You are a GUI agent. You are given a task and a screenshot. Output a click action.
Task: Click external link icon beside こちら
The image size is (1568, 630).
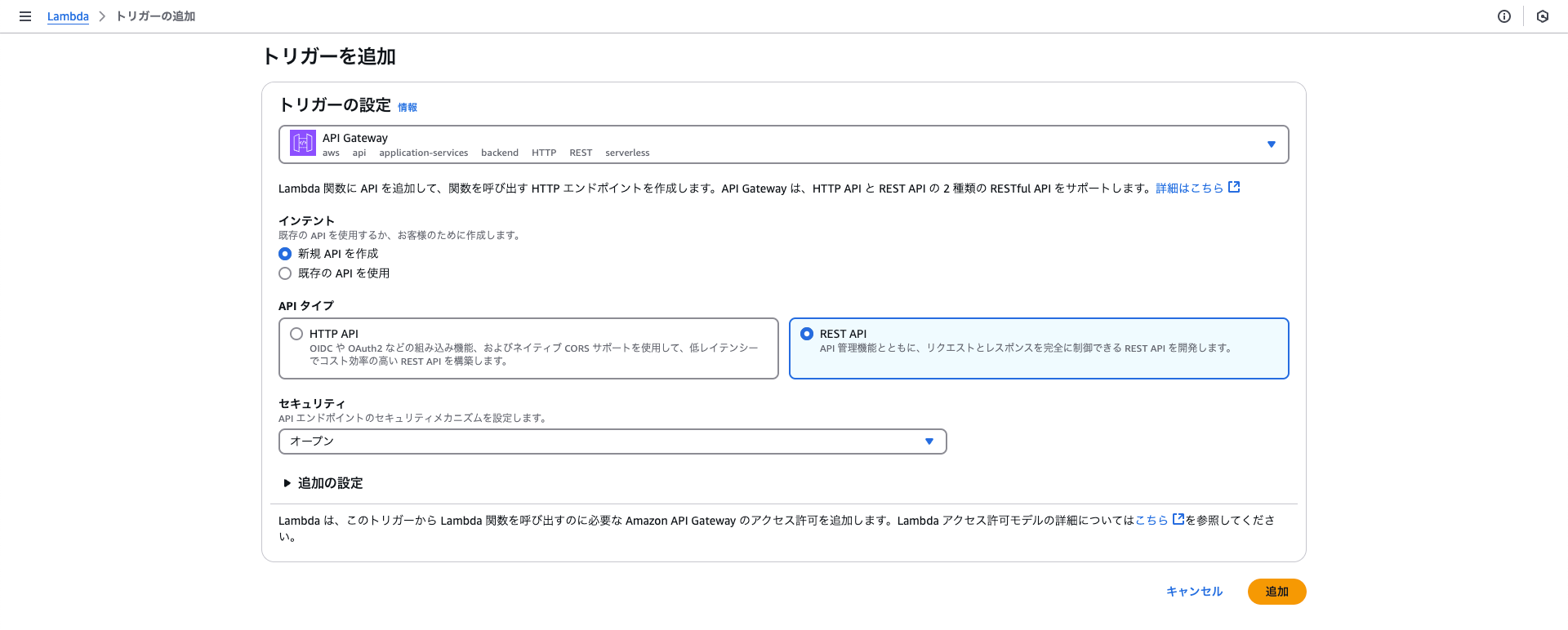pos(1178,519)
